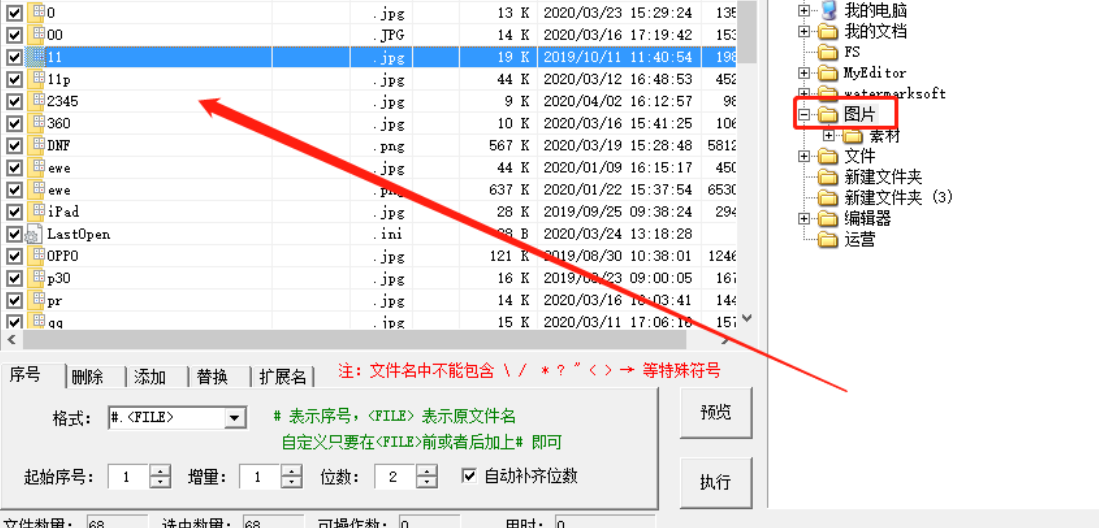Click the file icon beside 00.JPG
Screen dimensions: 1099x528
point(36,35)
